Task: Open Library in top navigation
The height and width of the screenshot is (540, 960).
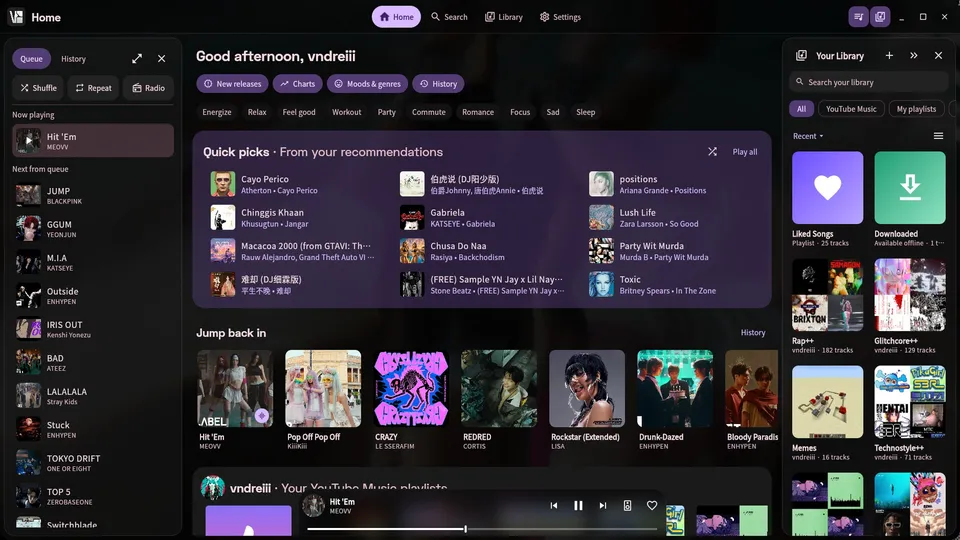Action: (504, 17)
